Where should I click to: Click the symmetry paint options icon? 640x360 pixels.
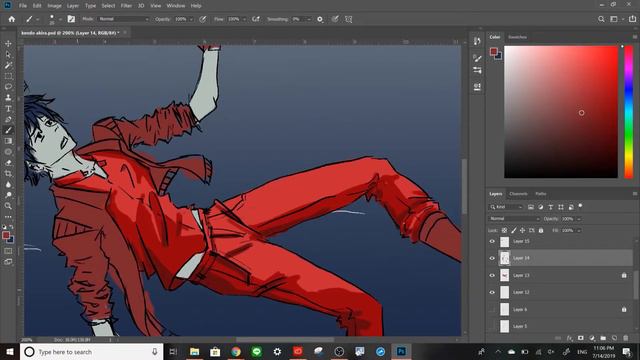point(349,19)
